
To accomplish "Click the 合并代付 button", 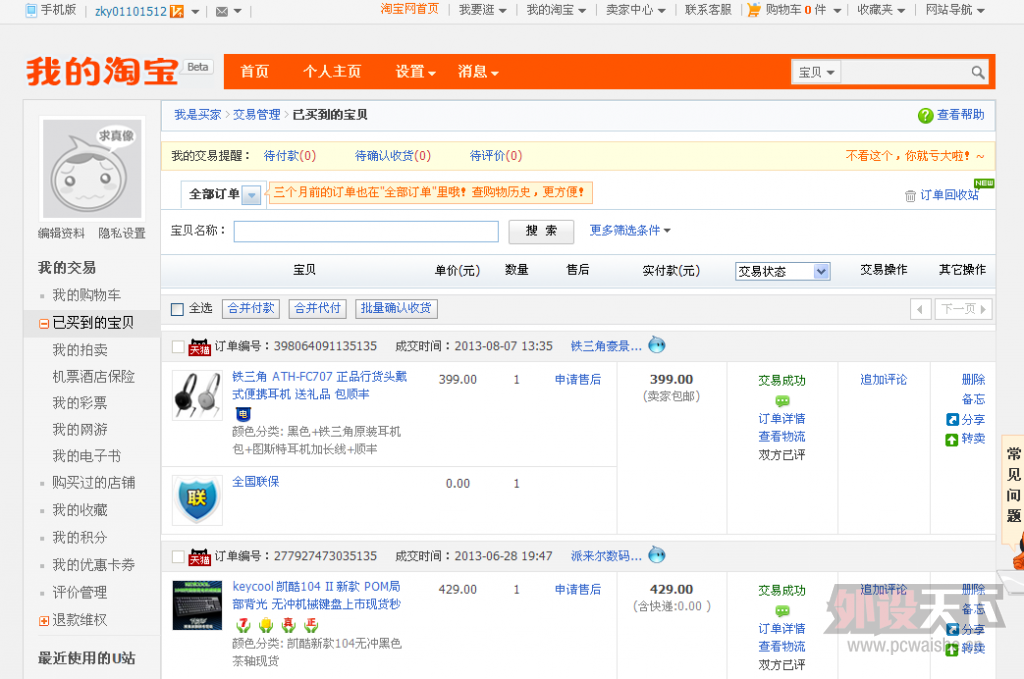I will point(318,309).
